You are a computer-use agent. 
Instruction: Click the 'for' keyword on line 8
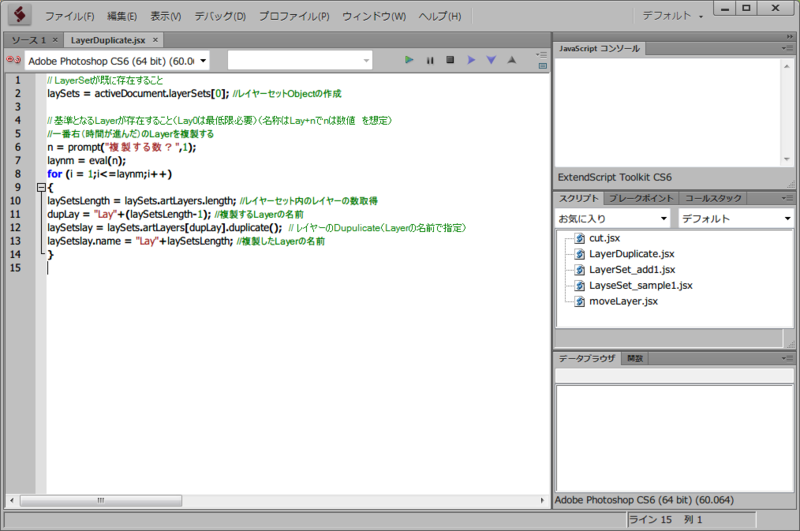(55, 174)
